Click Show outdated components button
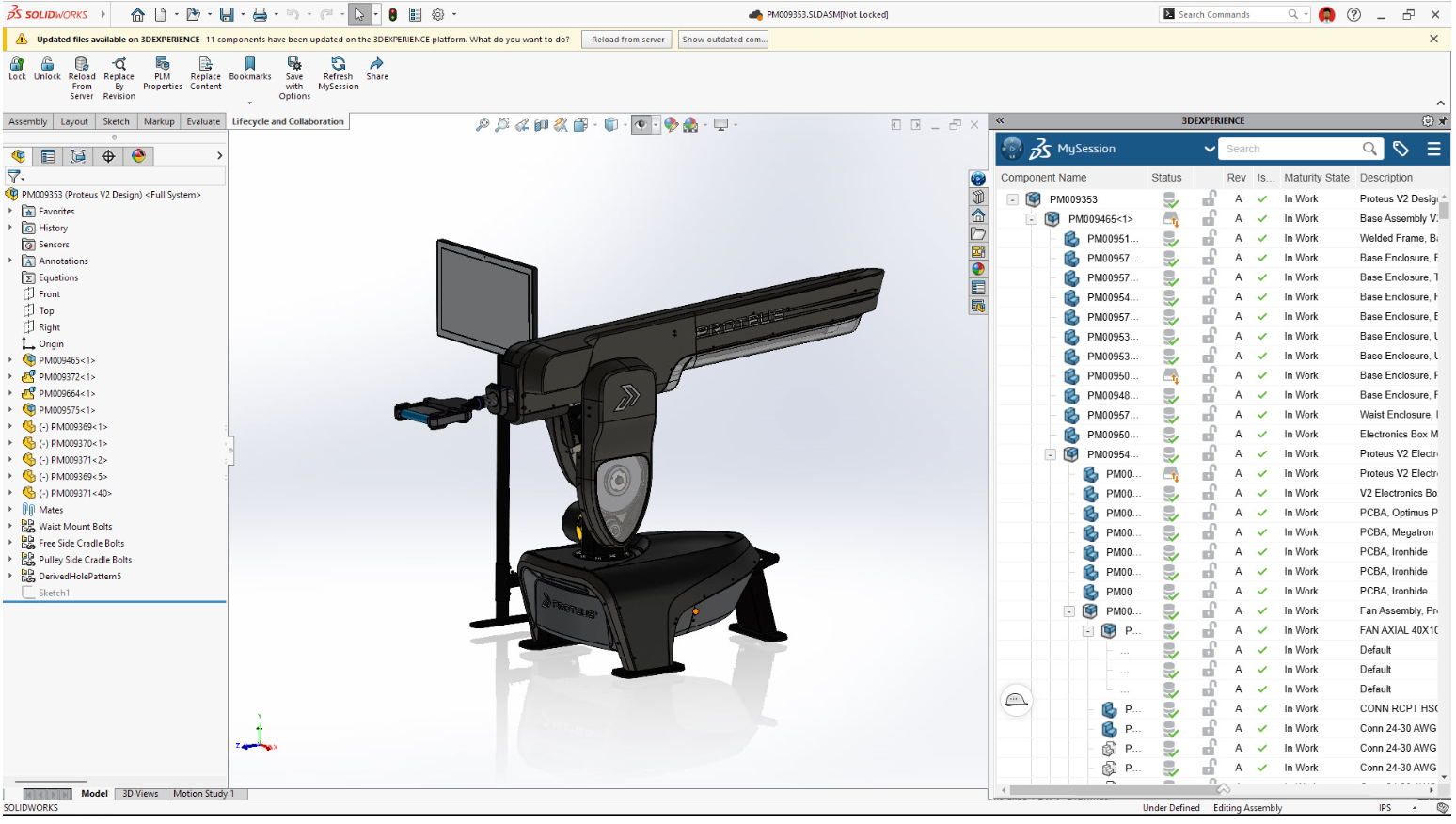The width and height of the screenshot is (1456, 824). tap(722, 40)
